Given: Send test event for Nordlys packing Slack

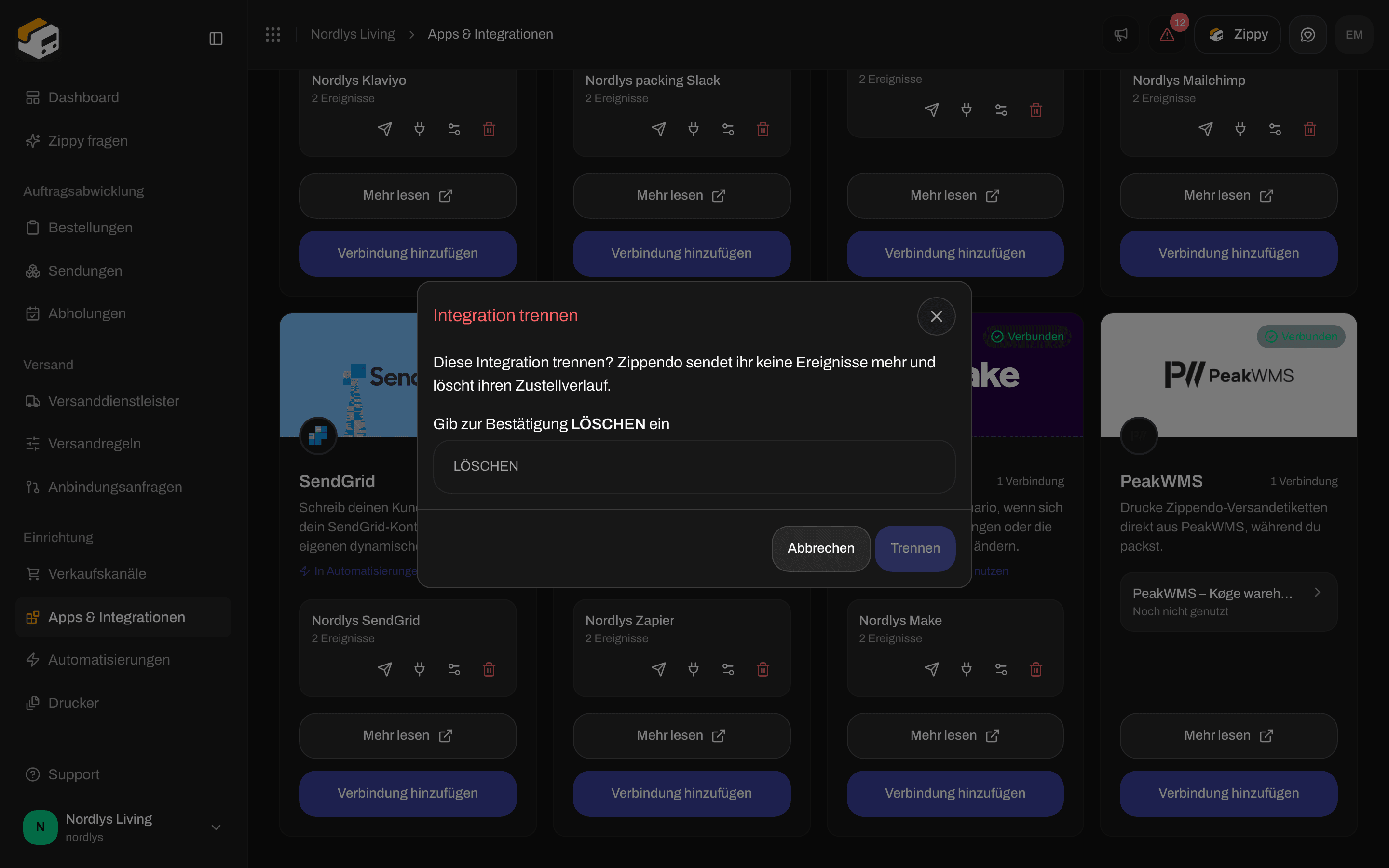Looking at the screenshot, I should pyautogui.click(x=659, y=129).
